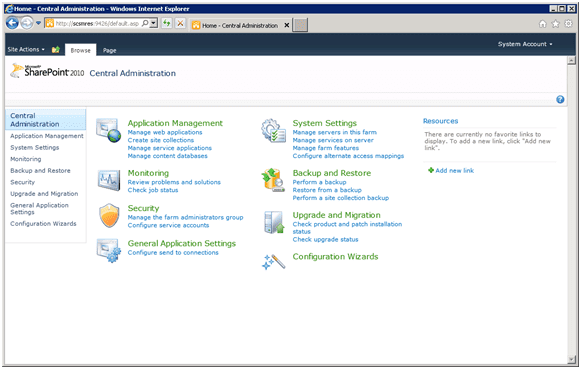This screenshot has width=581, height=369.
Task: Click the browser Tools gear icon
Action: tap(568, 24)
